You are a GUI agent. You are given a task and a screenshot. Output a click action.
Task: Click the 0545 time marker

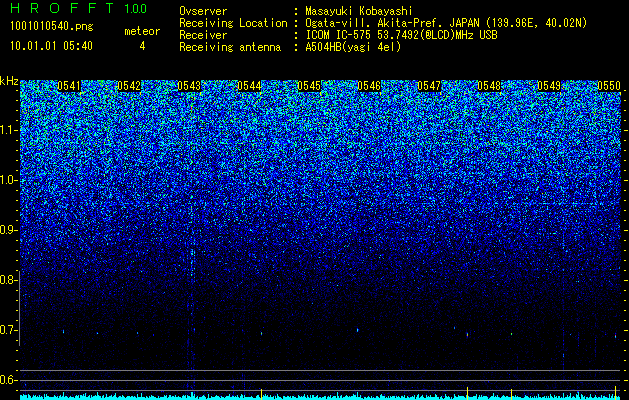coord(309,86)
